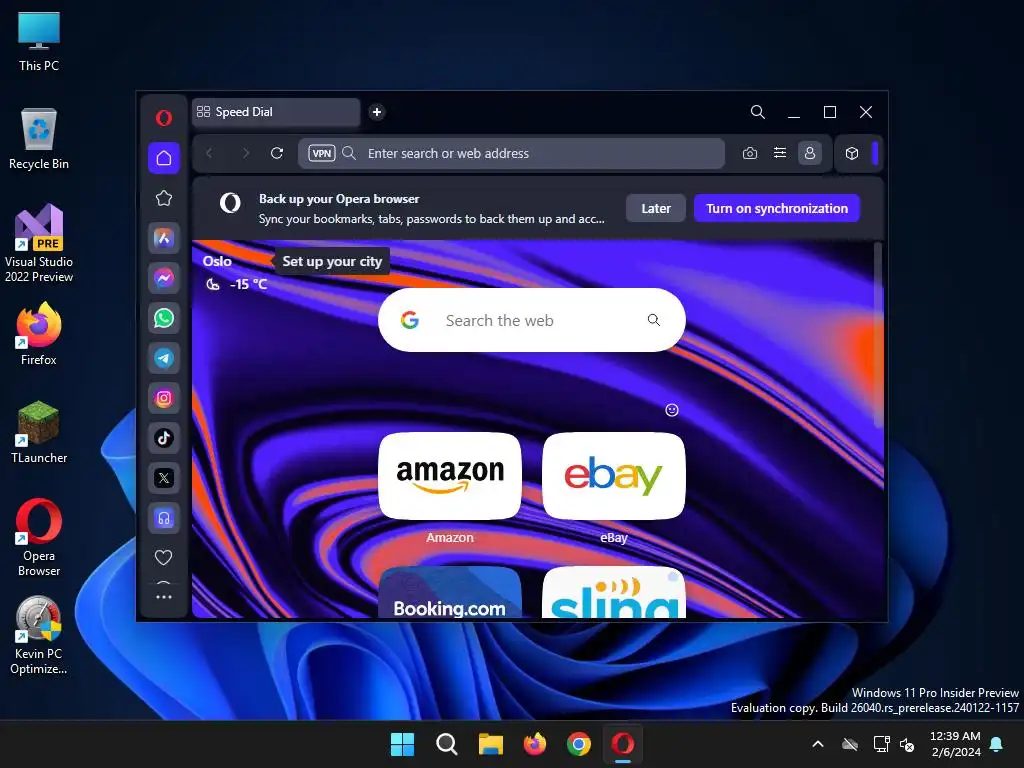
Task: Select the This PC desktop icon
Action: click(39, 41)
